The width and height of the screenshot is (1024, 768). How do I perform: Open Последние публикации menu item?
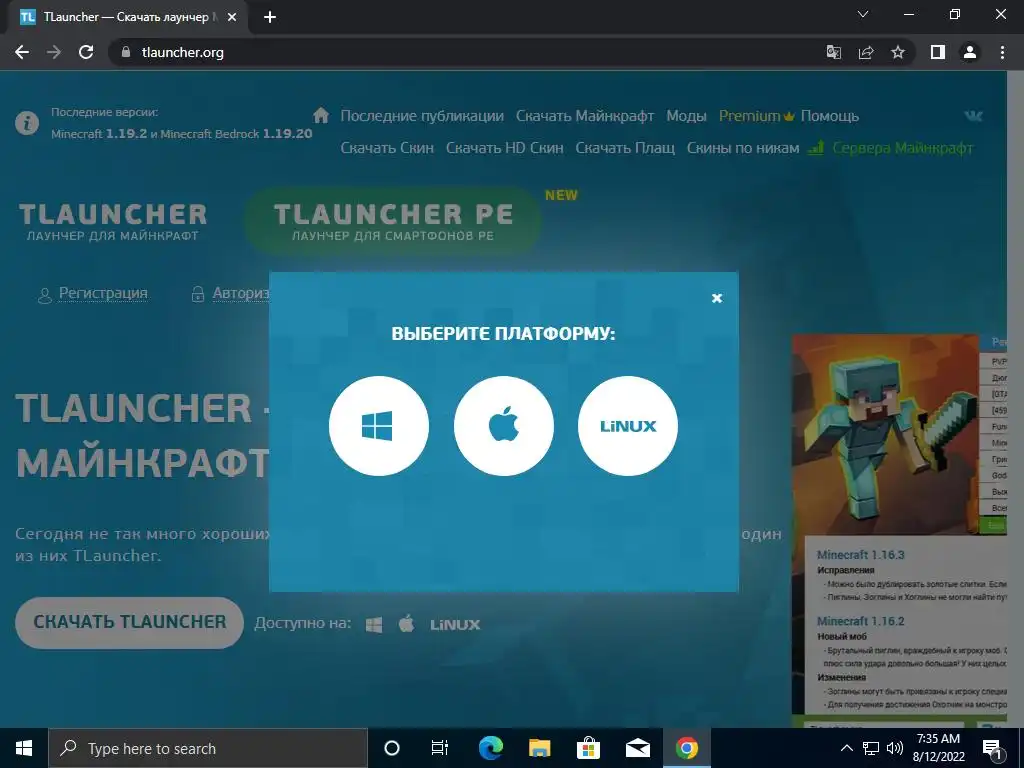[x=422, y=116]
